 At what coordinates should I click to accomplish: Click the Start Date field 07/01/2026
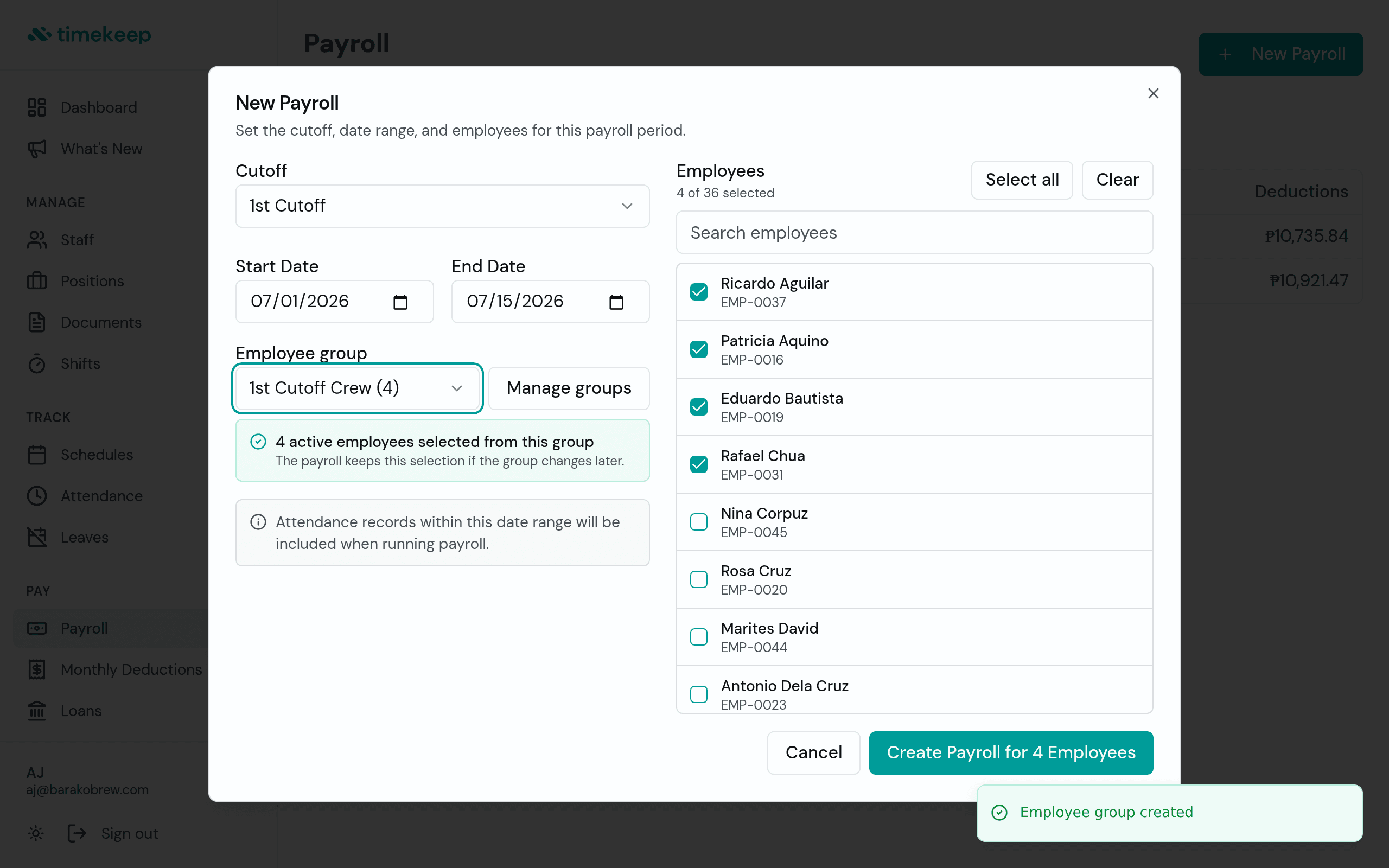point(334,302)
